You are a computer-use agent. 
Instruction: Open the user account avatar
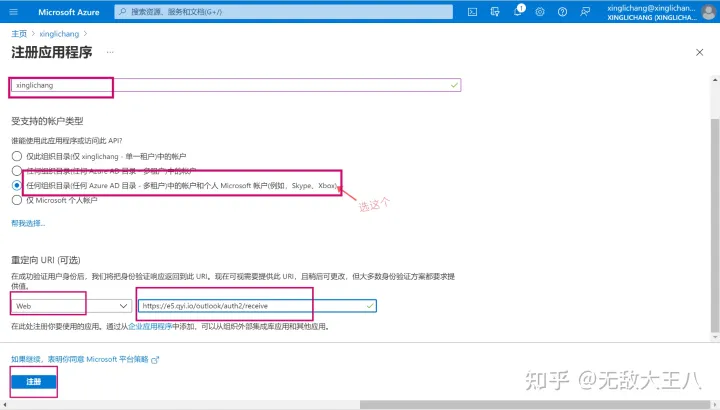708,12
